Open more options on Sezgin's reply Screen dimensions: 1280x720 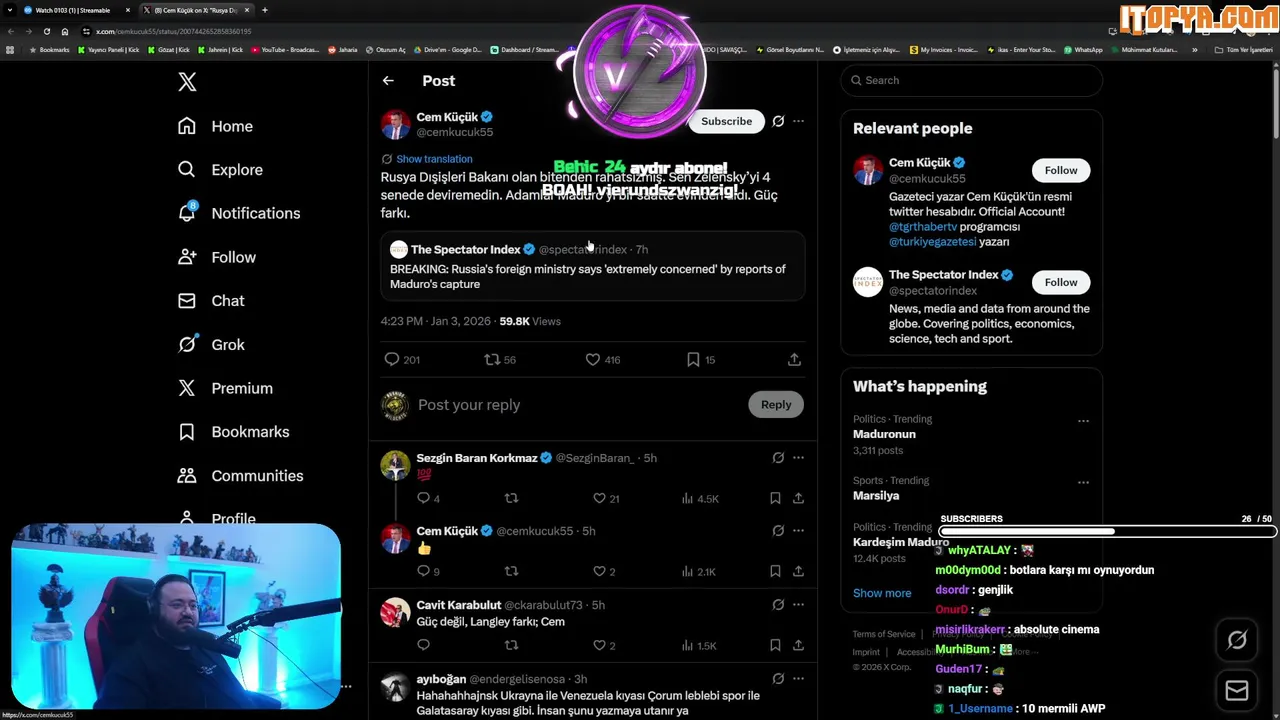tap(798, 458)
